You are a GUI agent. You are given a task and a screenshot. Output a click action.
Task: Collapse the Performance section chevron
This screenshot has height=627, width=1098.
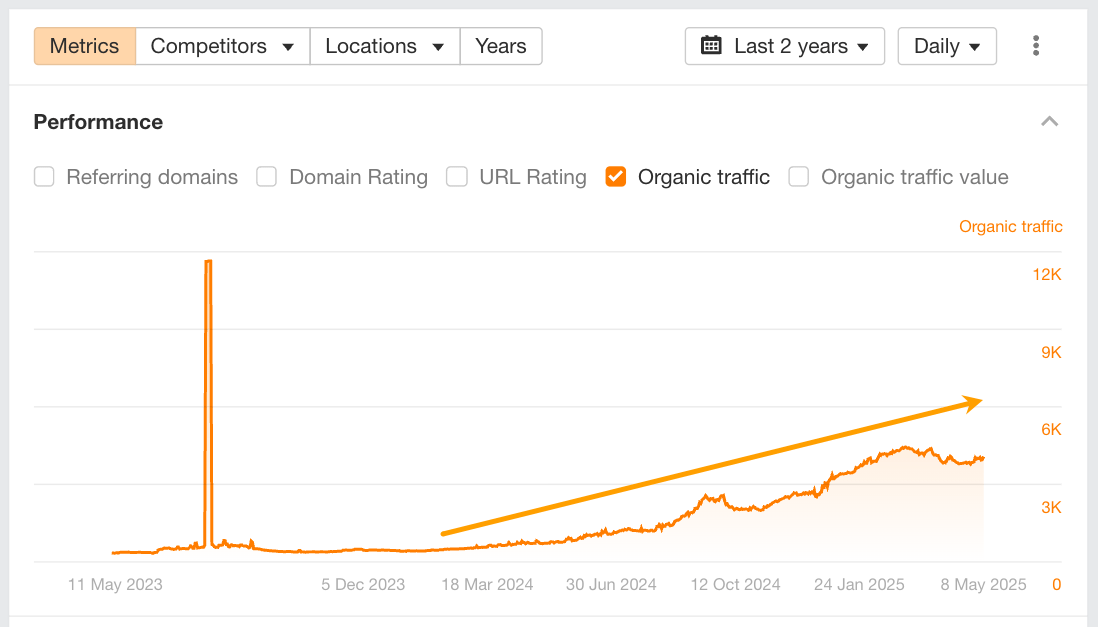(1049, 122)
